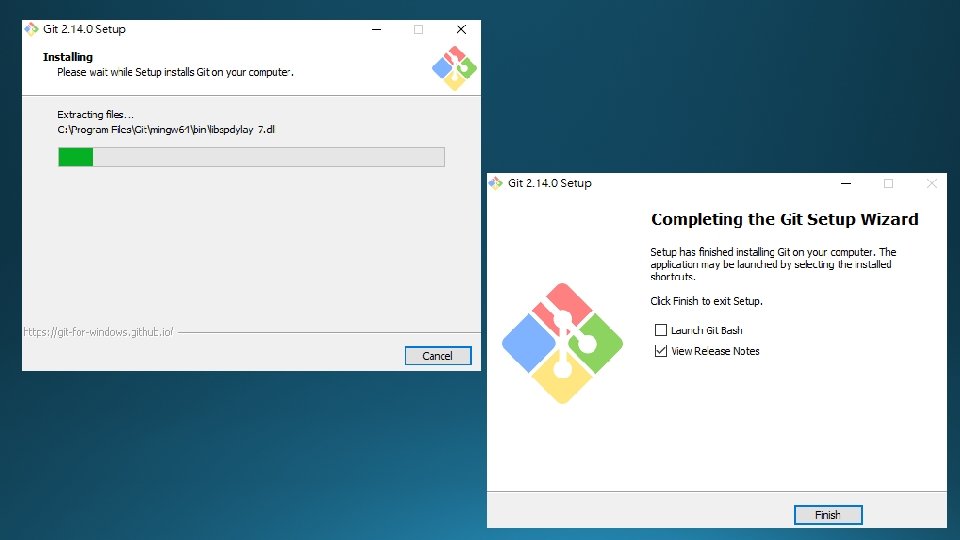Click 'Git 2.14.0 Setup' title of Completing window

click(550, 183)
